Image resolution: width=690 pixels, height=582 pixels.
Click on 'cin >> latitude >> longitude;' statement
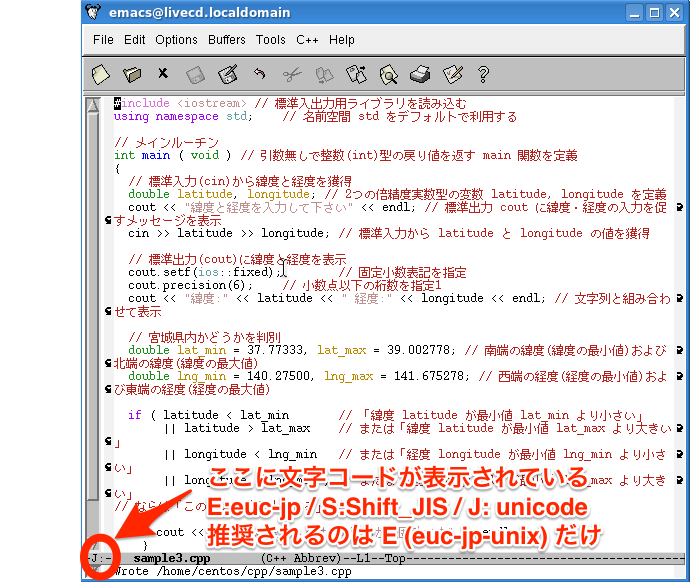tap(228, 233)
